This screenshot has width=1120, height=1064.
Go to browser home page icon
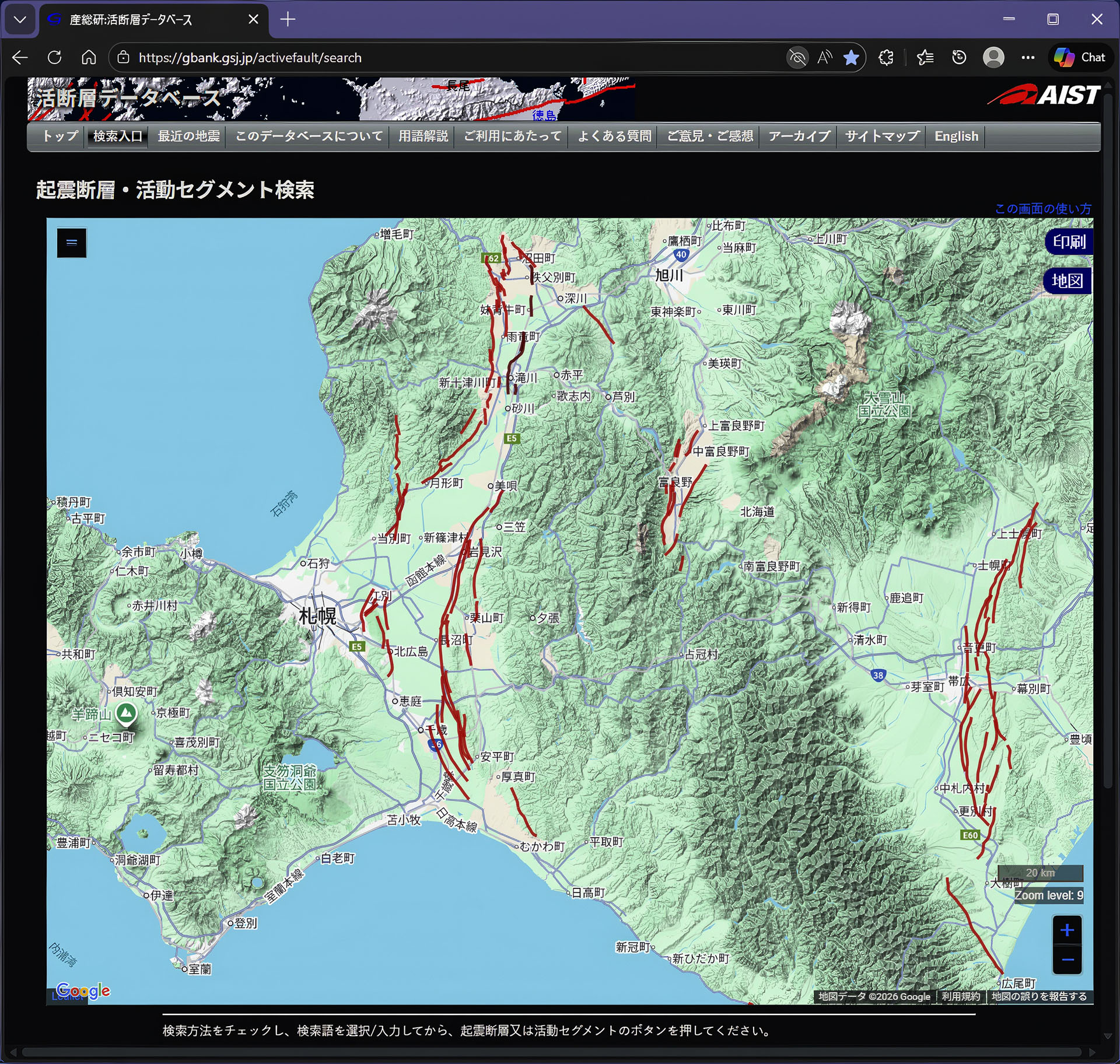coord(89,57)
